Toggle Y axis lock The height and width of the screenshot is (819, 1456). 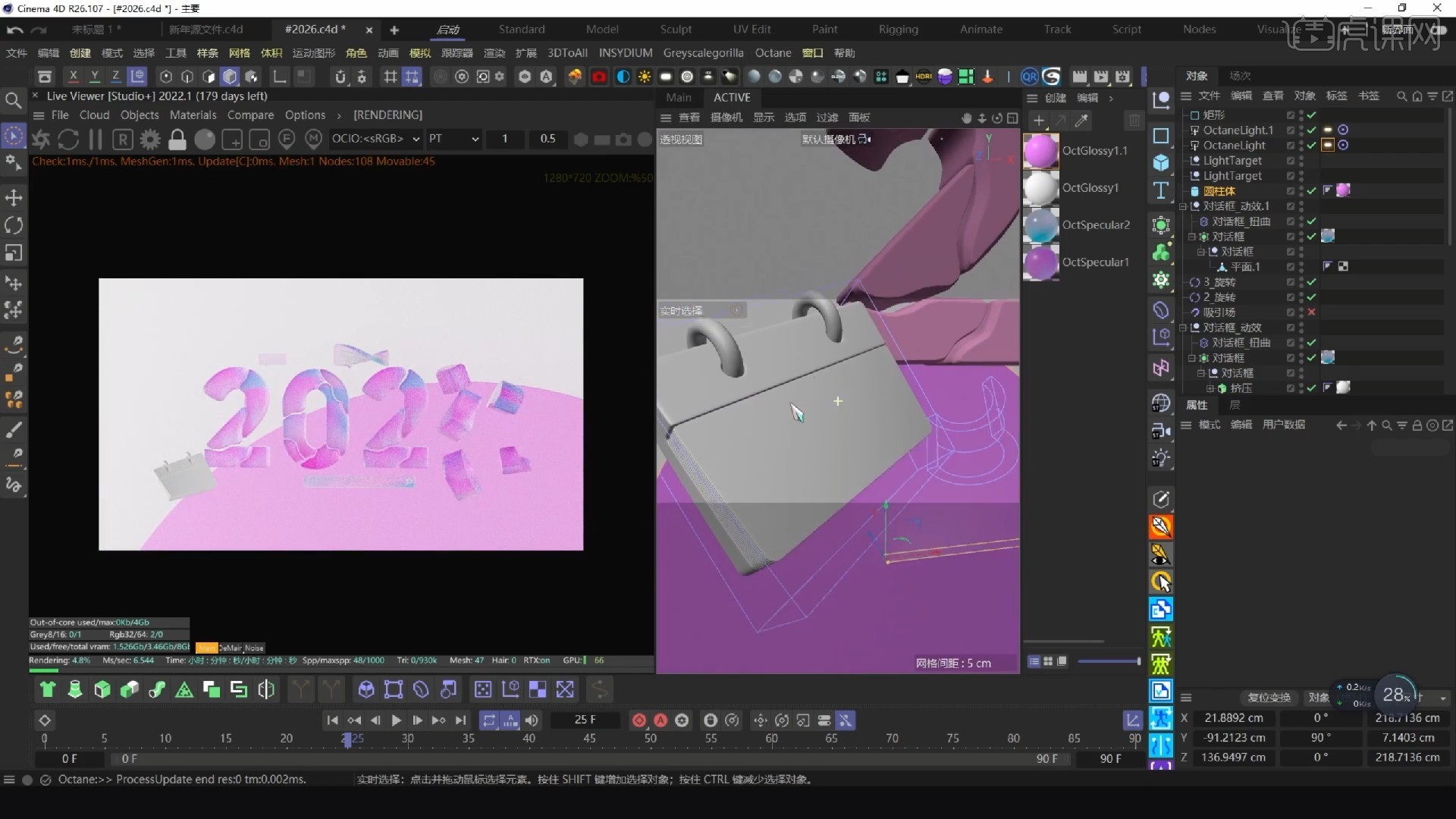pyautogui.click(x=94, y=76)
